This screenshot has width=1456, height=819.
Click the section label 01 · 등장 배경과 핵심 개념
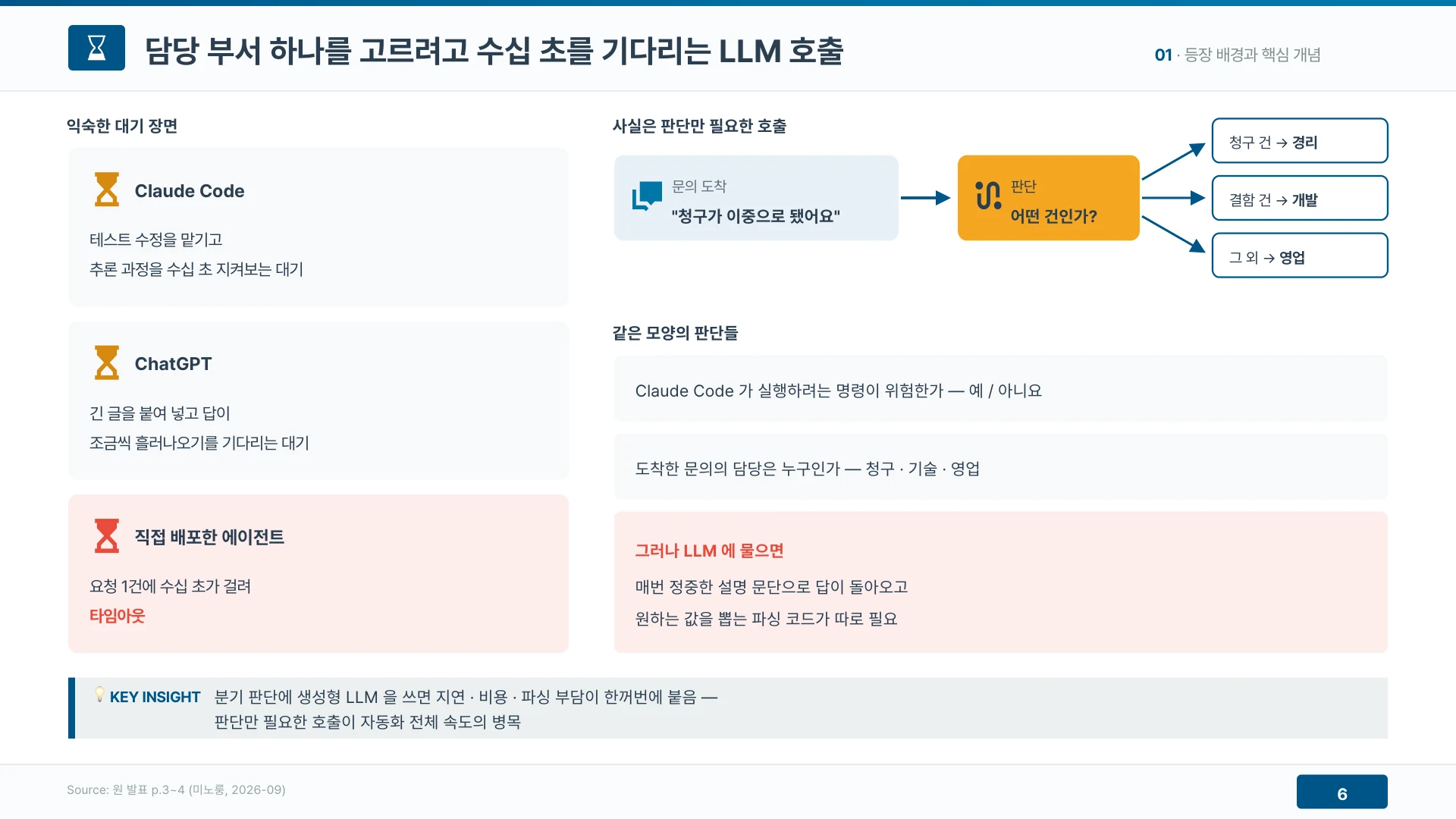(1238, 55)
